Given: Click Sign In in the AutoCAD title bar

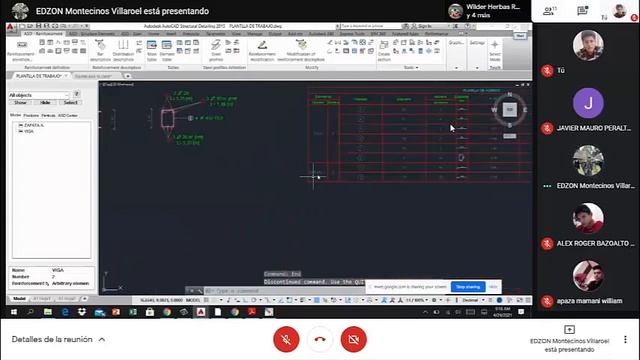Looking at the screenshot, I should pyautogui.click(x=422, y=26).
